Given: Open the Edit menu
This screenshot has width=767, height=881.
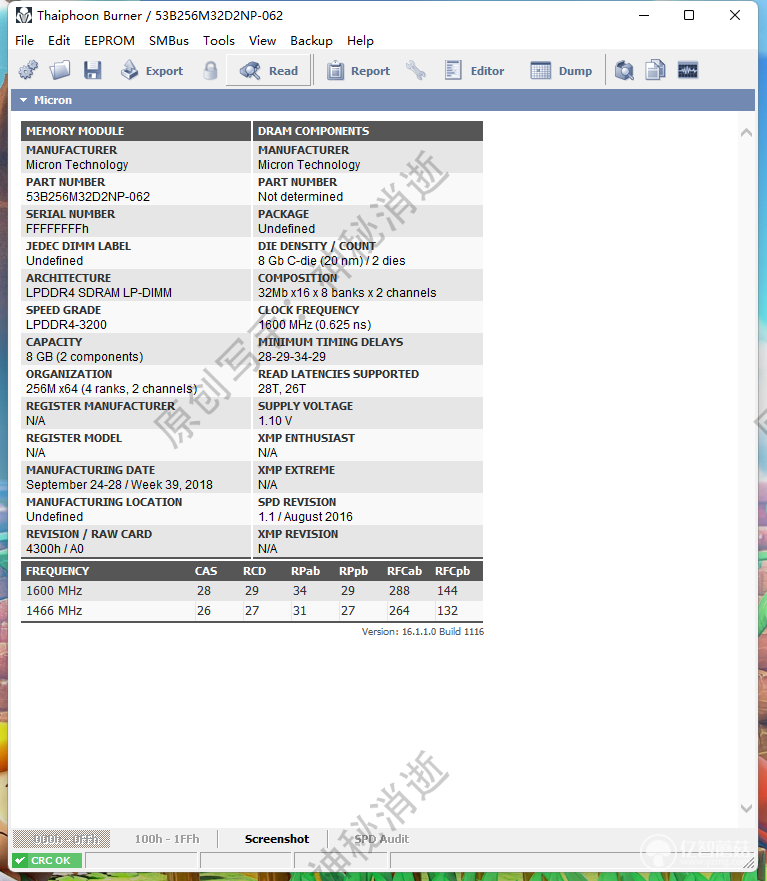Looking at the screenshot, I should [x=59, y=41].
